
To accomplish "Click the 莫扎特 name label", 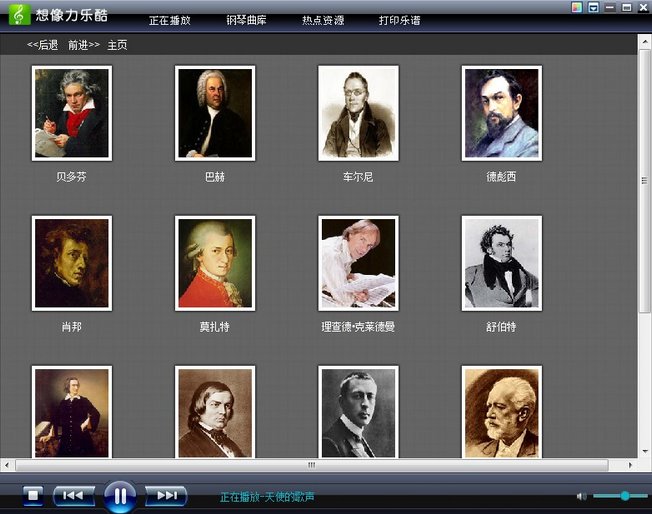I will [215, 327].
